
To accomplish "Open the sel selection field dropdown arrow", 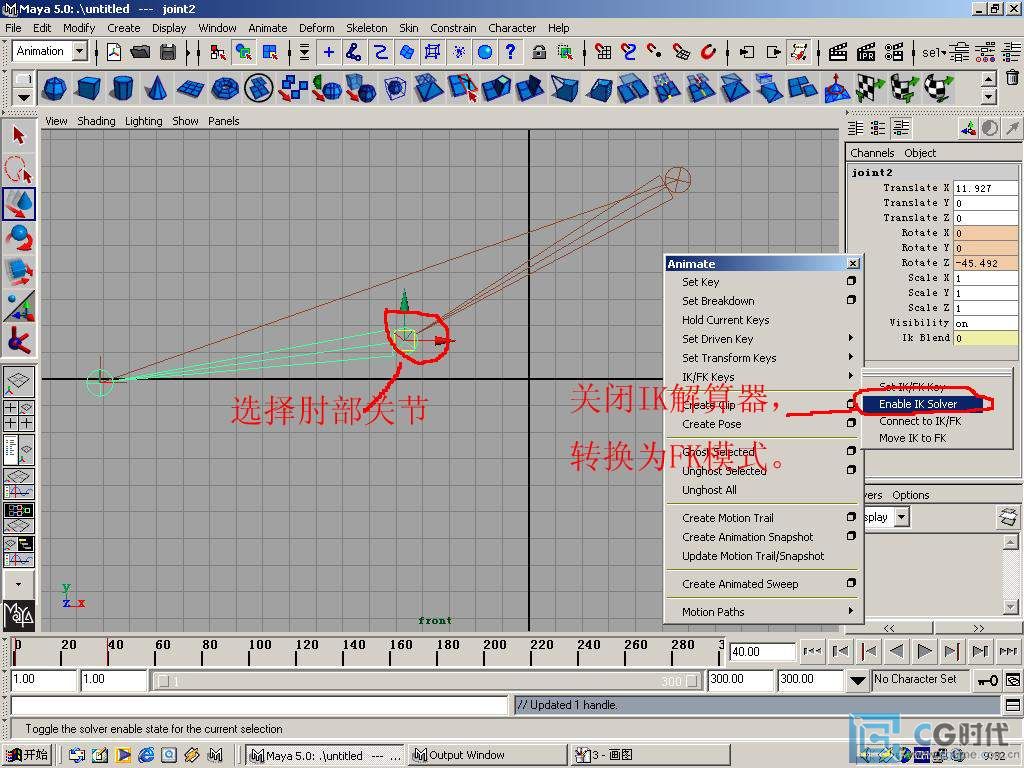I will 943,52.
